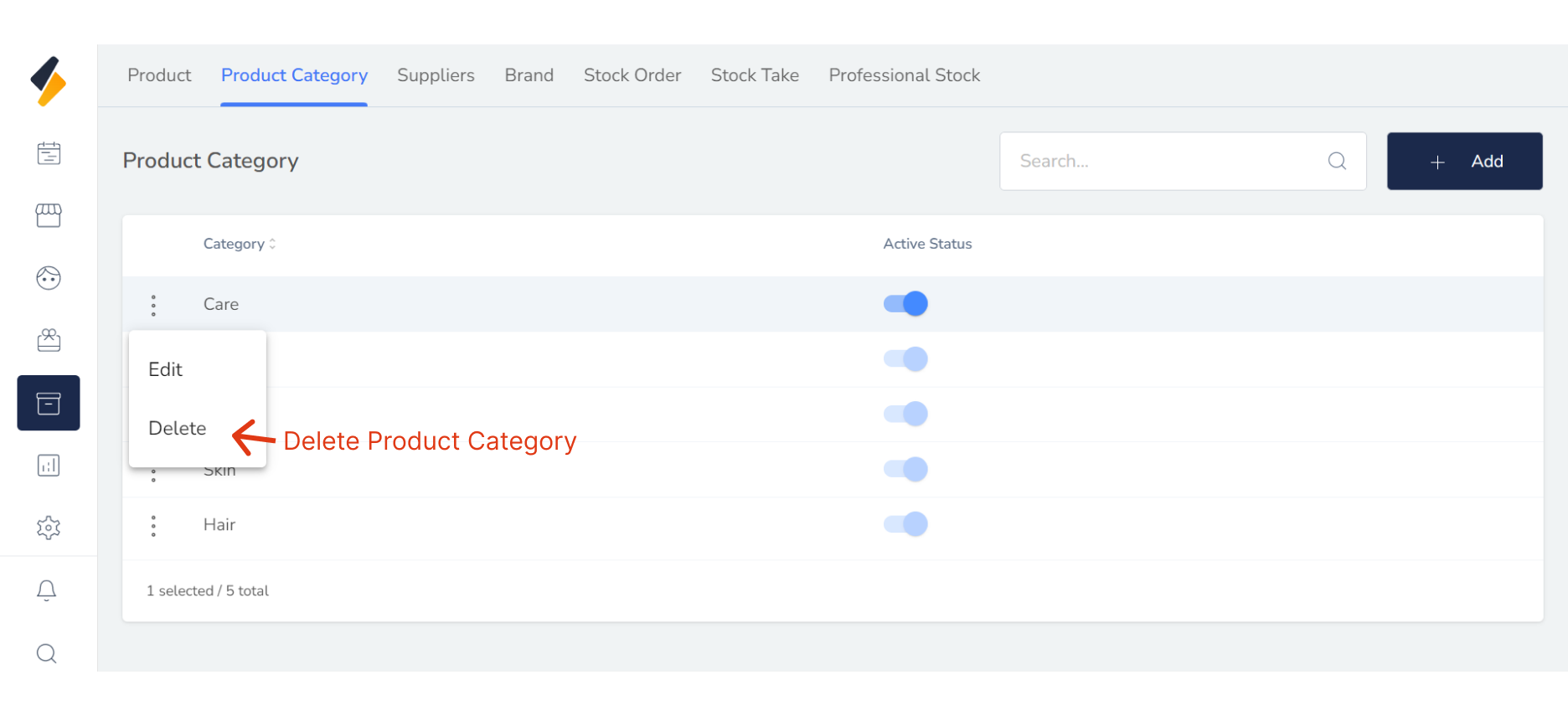Screen dimensions: 1568x716
Task: Click the sidebar search magnifier icon
Action: coord(47,653)
